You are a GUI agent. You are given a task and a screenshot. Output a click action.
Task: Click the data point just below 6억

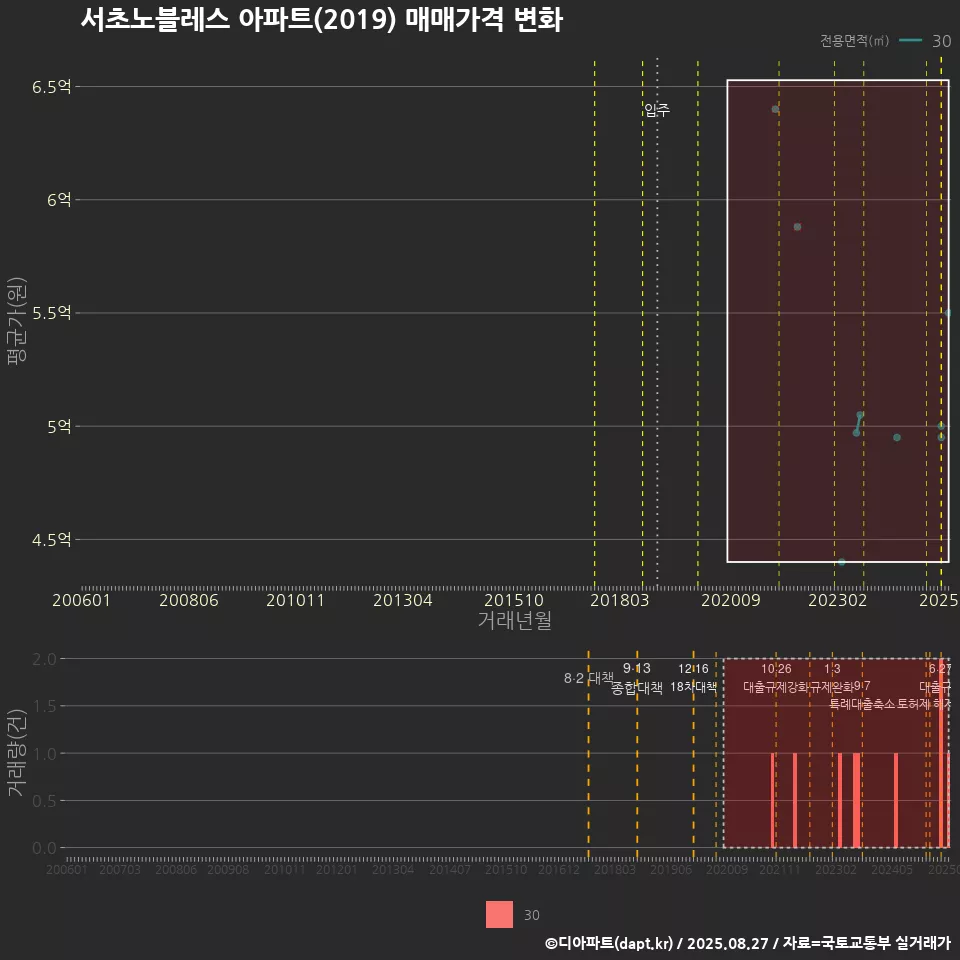click(797, 227)
